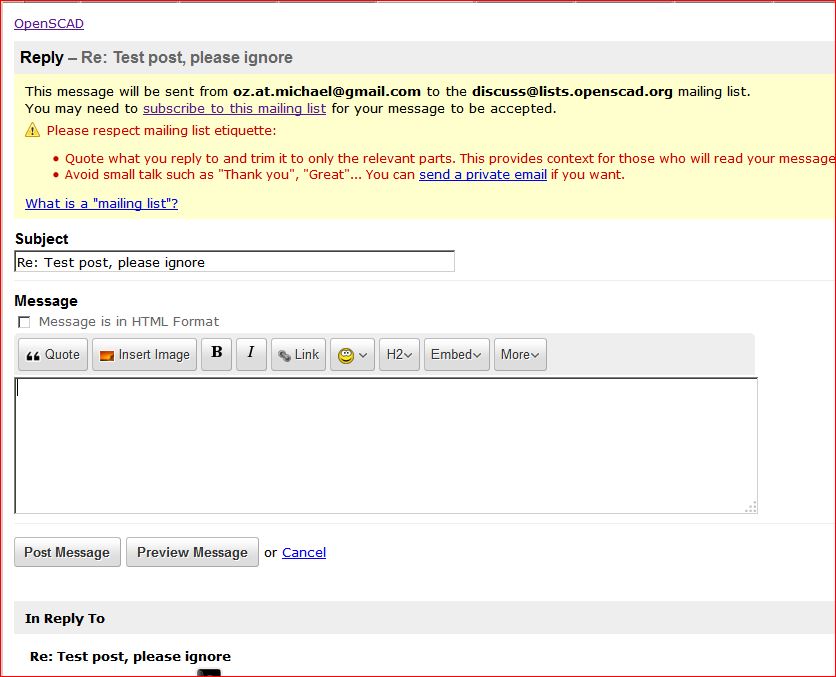
Task: Focus the Message body text area
Action: 385,445
